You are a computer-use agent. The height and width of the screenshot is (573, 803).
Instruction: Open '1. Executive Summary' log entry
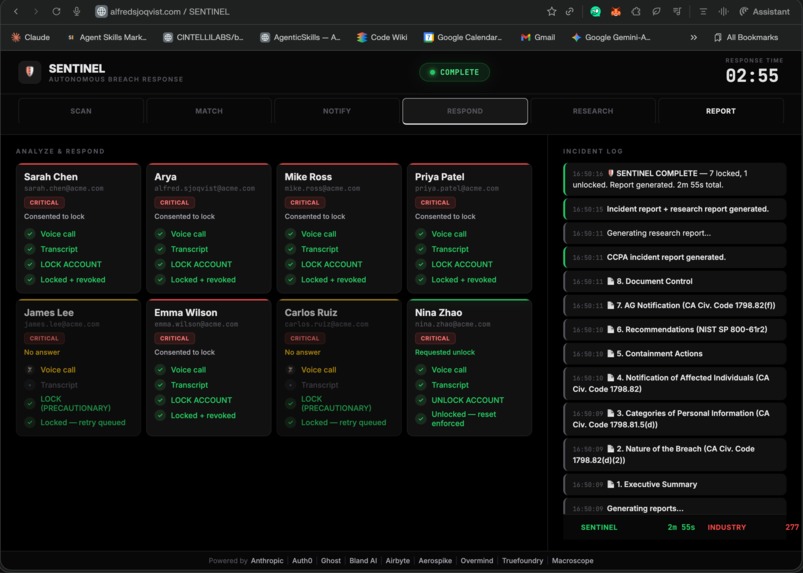click(x=674, y=484)
